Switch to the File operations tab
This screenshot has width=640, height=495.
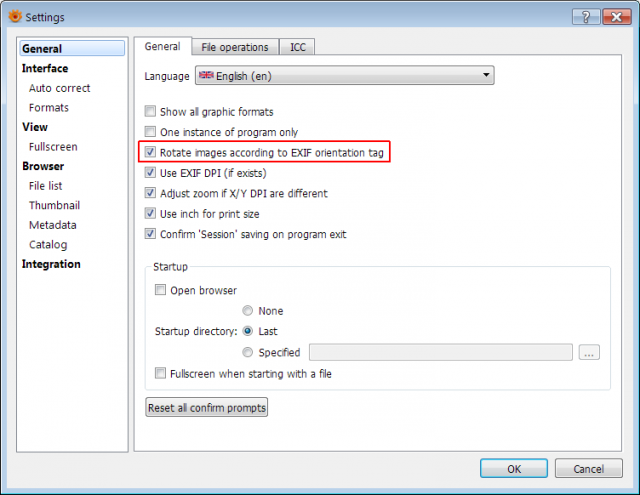pos(235,47)
